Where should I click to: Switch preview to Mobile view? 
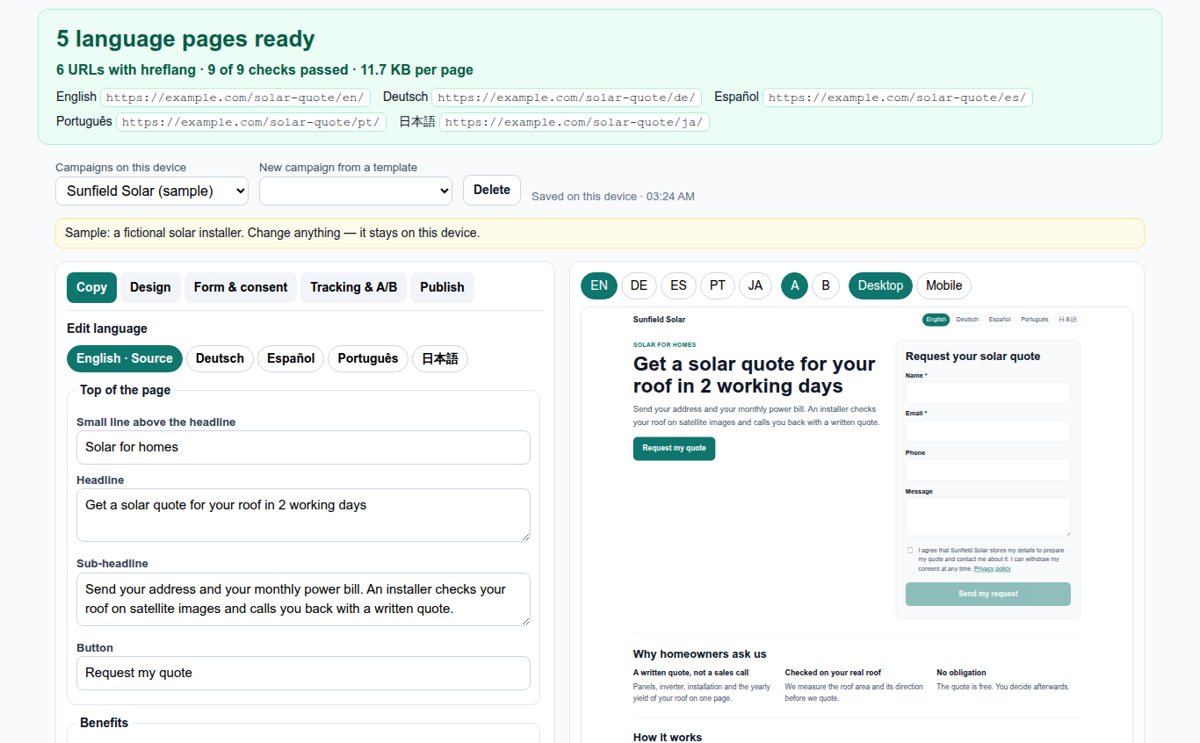943,285
